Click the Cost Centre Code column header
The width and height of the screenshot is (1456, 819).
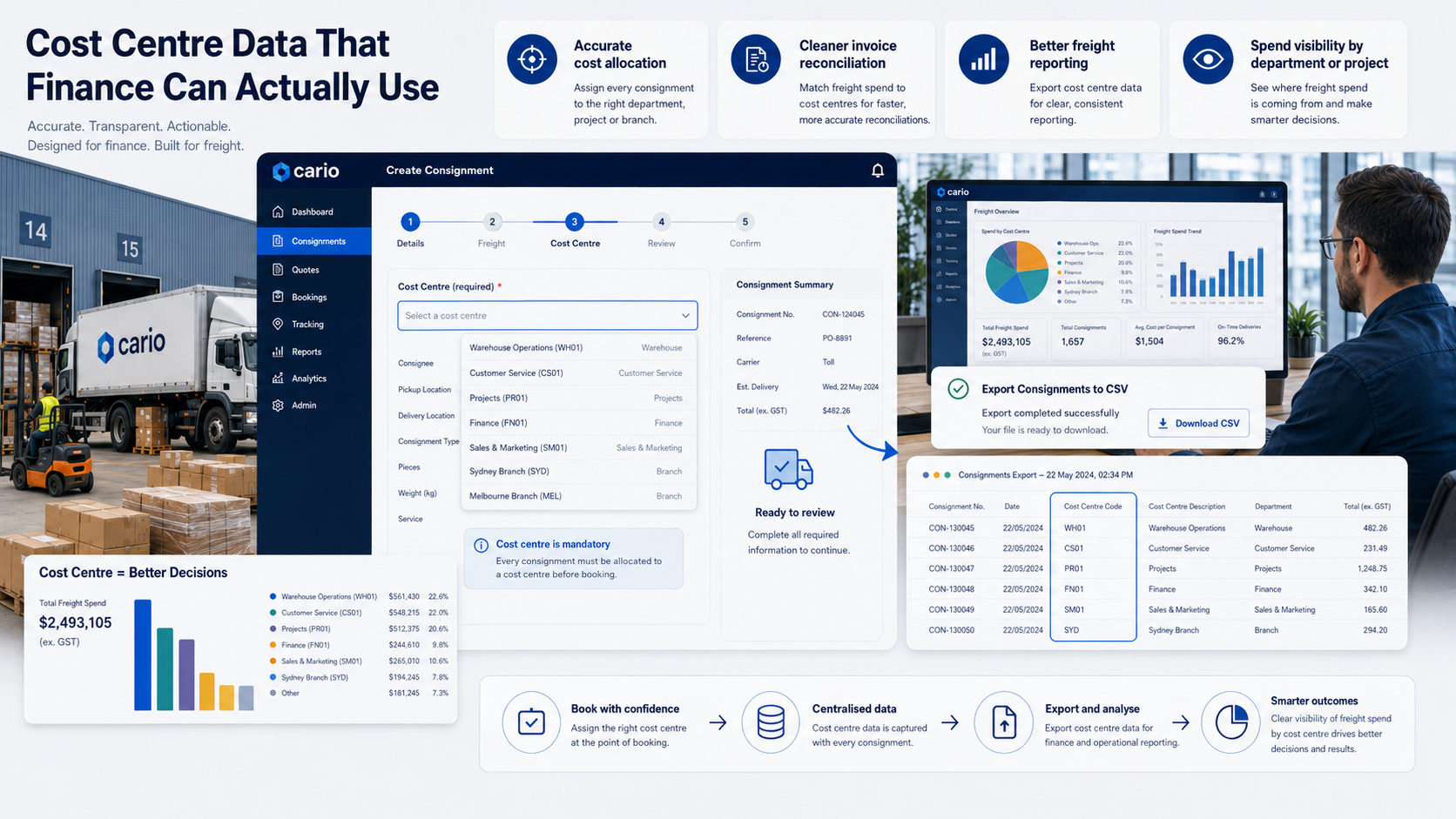tap(1093, 507)
